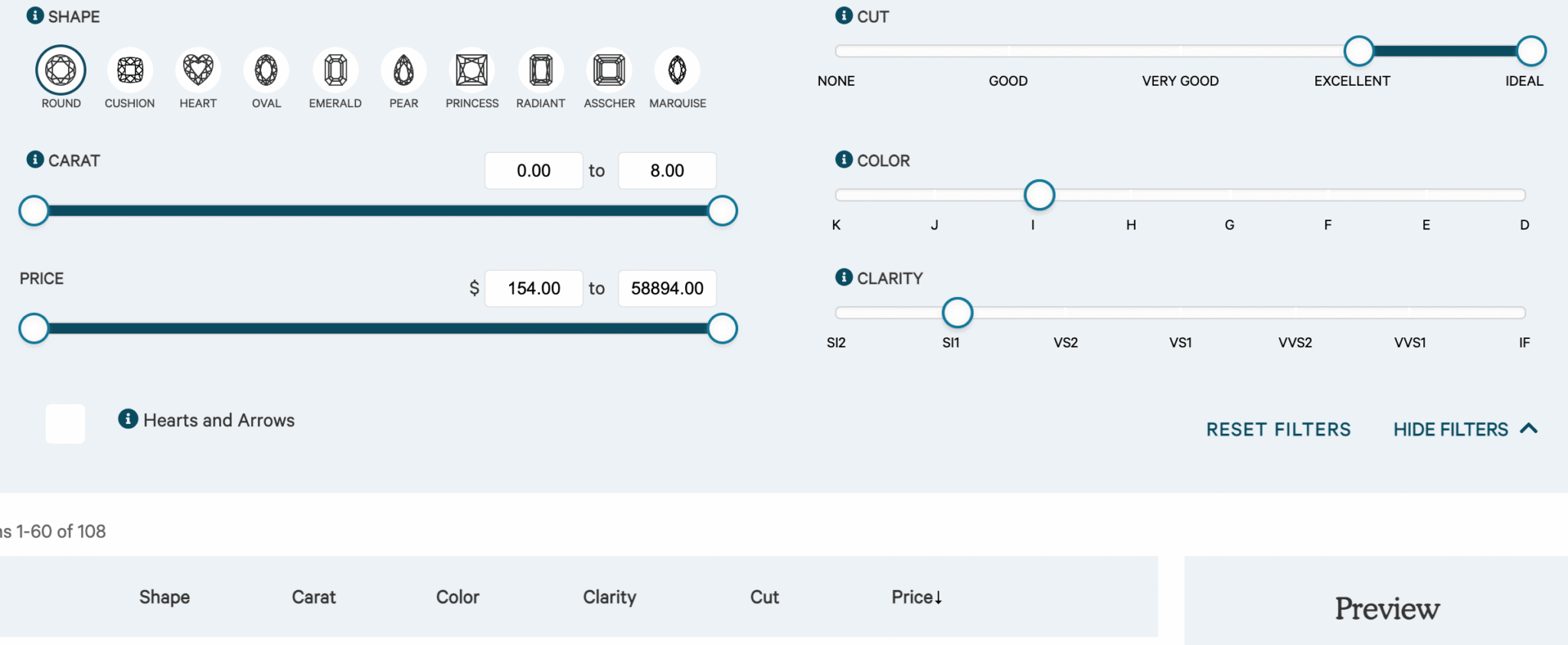Image resolution: width=1568 pixels, height=645 pixels.
Task: Click Reset Filters link
Action: tap(1278, 429)
